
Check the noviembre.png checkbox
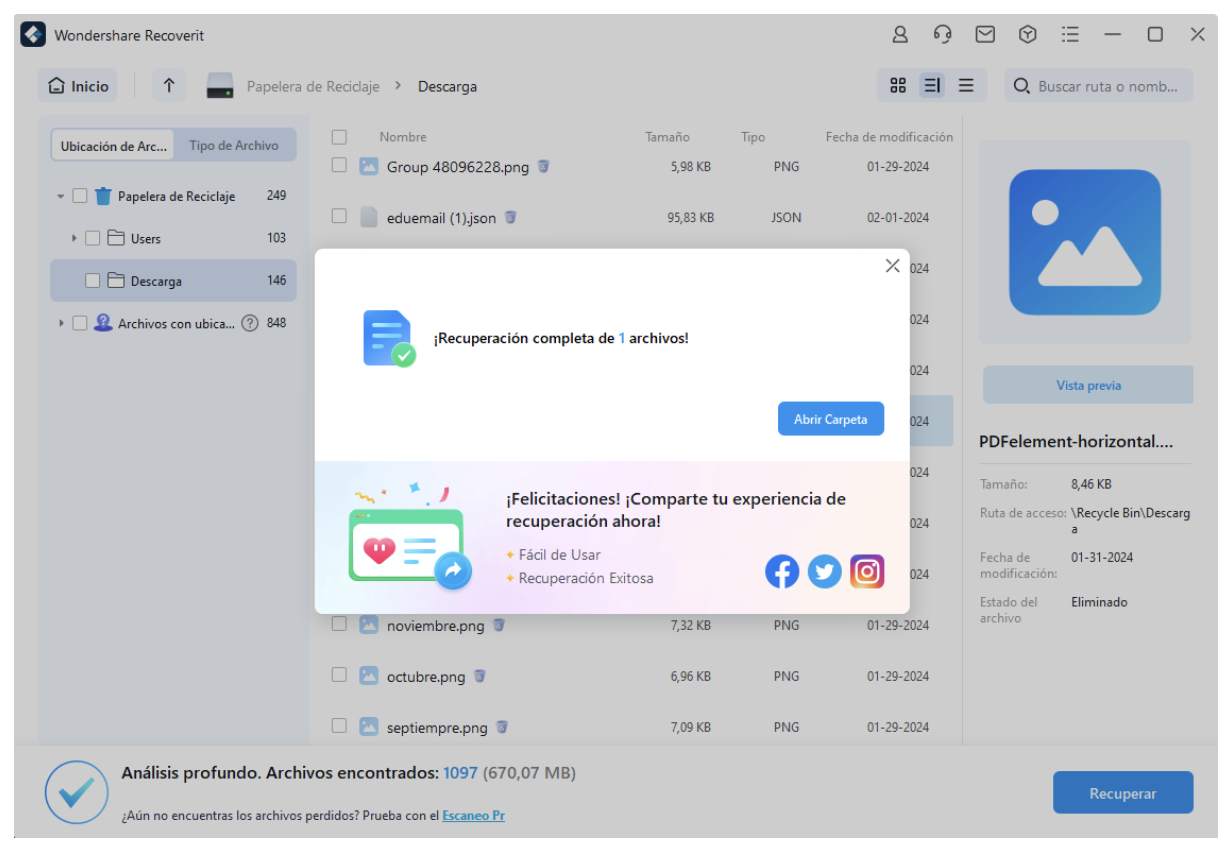click(x=339, y=624)
